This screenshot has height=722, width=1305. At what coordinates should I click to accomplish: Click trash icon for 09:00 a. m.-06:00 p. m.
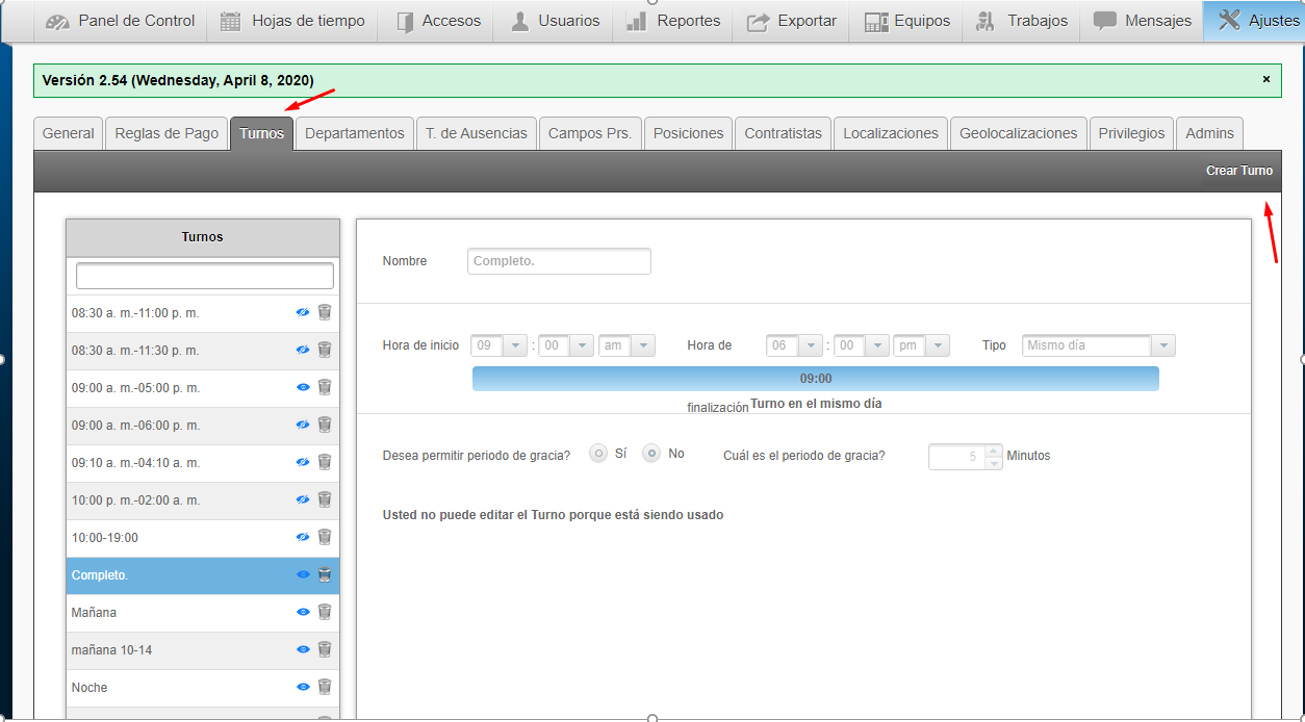[x=325, y=425]
